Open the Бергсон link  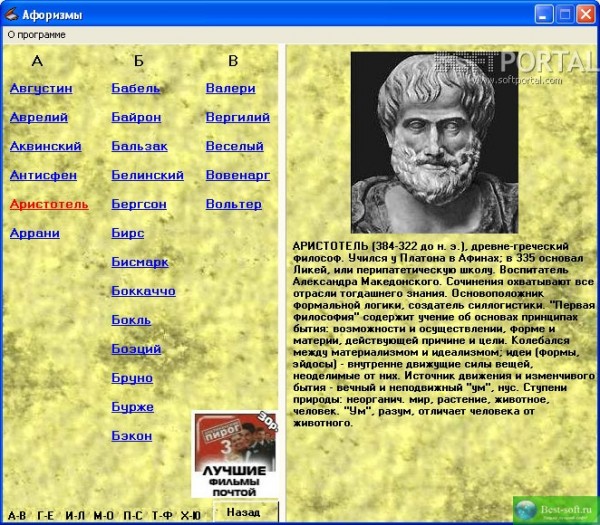139,205
